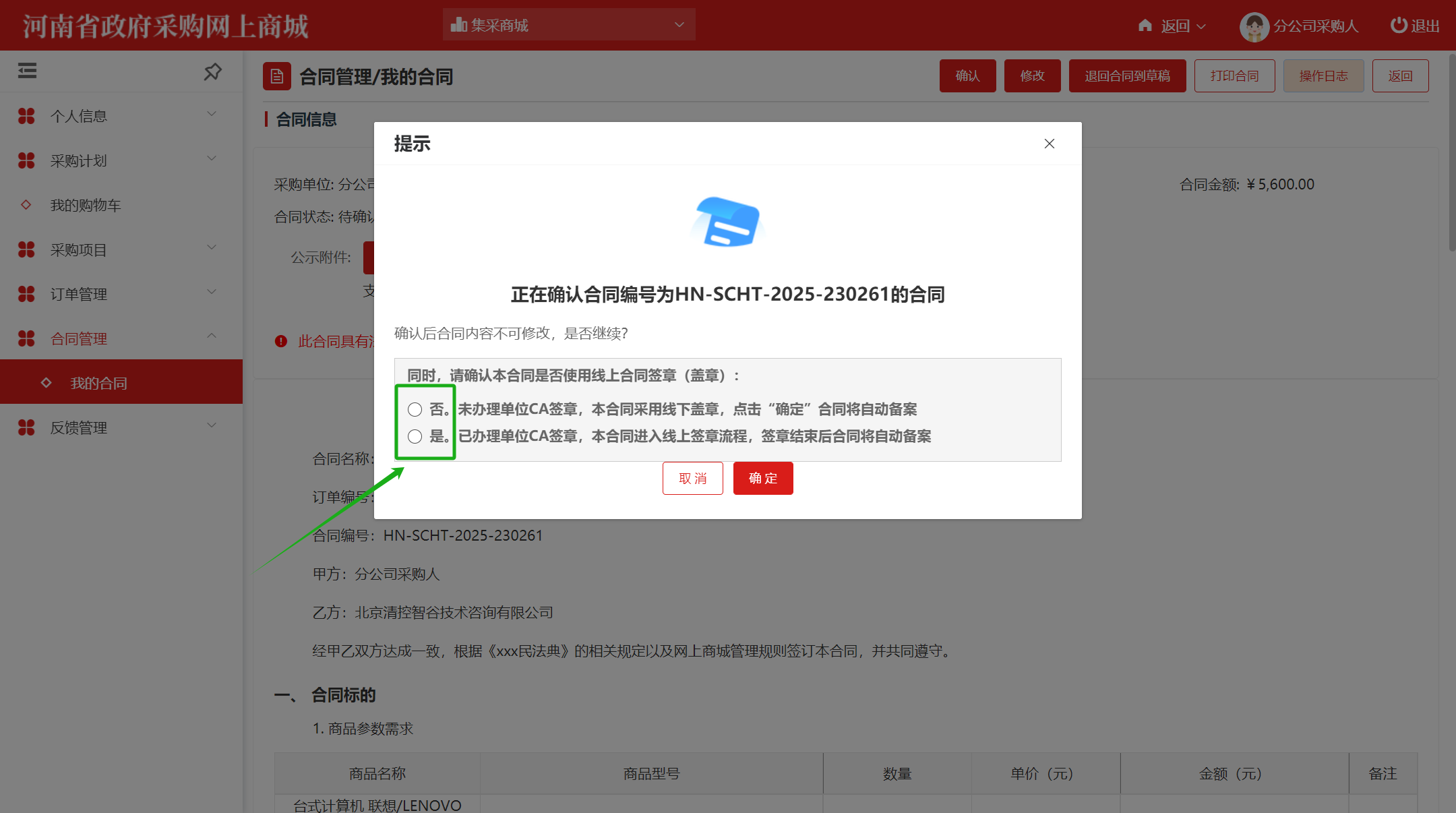
Task: Open 订单管理 sidebar menu
Action: click(x=121, y=294)
